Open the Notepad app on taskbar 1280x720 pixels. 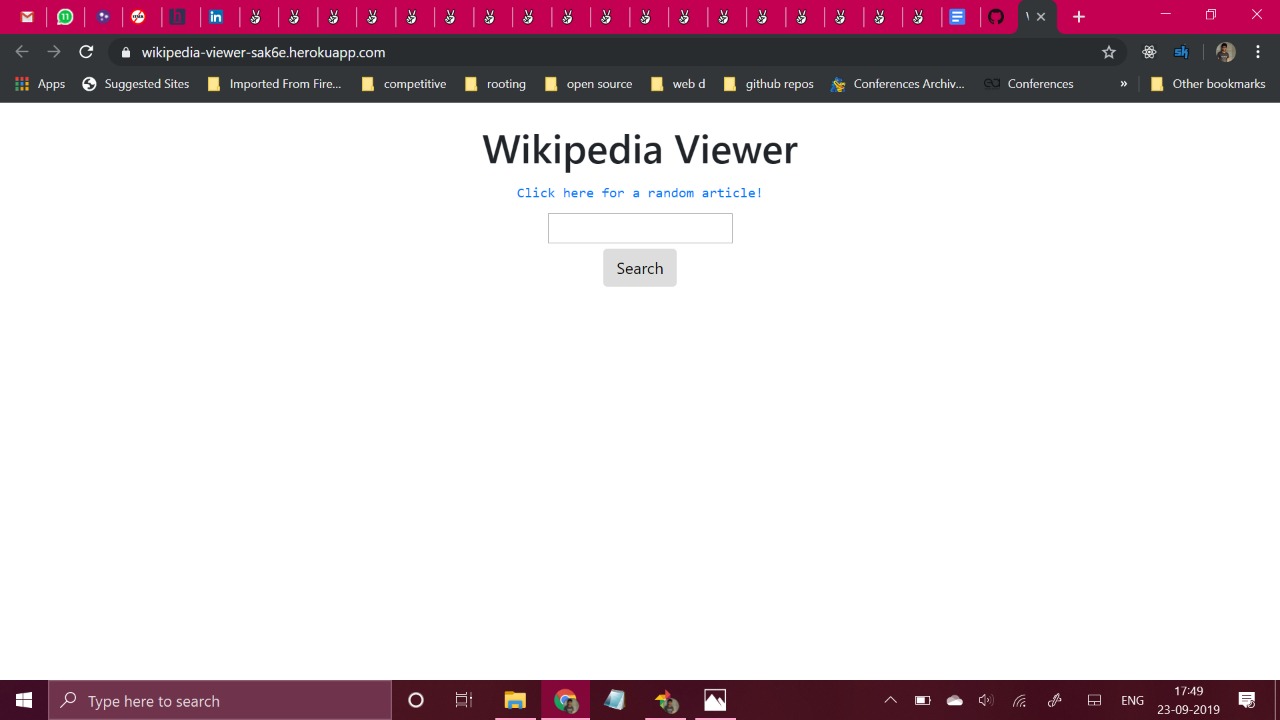615,701
